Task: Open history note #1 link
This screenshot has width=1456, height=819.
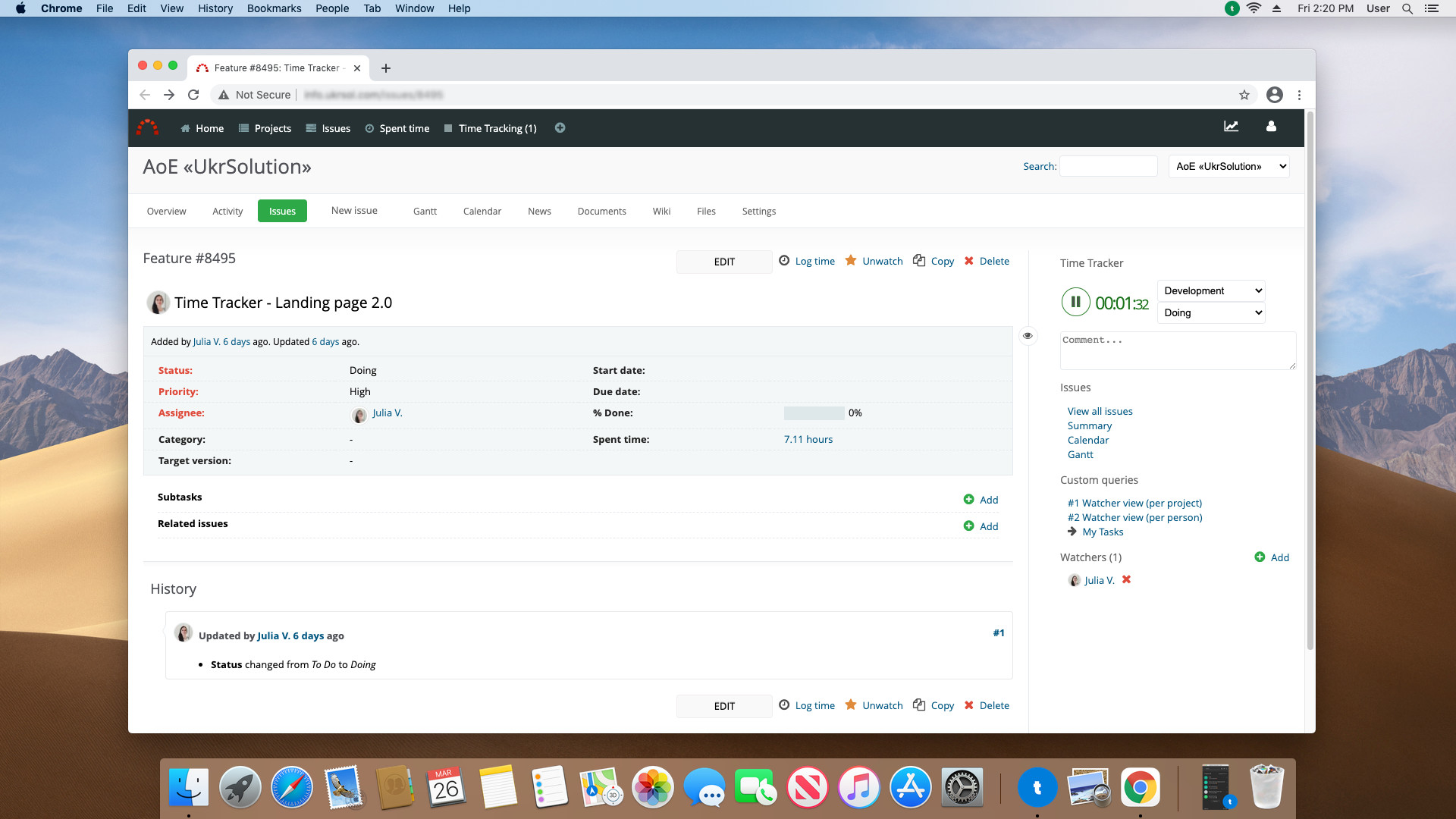Action: tap(998, 632)
